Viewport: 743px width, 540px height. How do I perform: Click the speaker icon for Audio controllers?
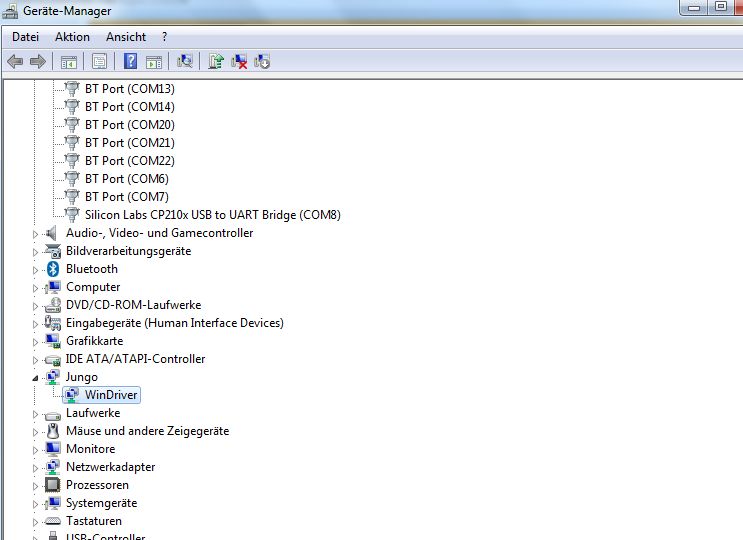[x=51, y=233]
